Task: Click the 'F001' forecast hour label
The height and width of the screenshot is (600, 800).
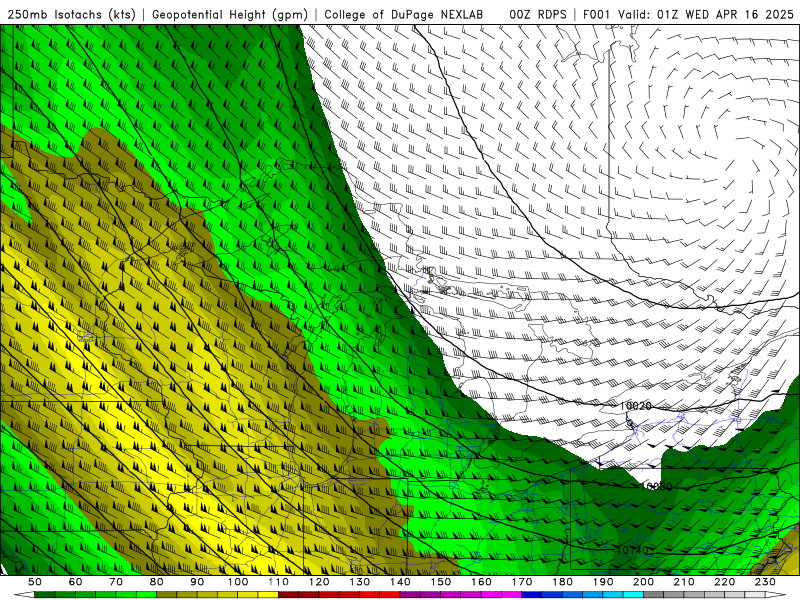Action: 597,14
